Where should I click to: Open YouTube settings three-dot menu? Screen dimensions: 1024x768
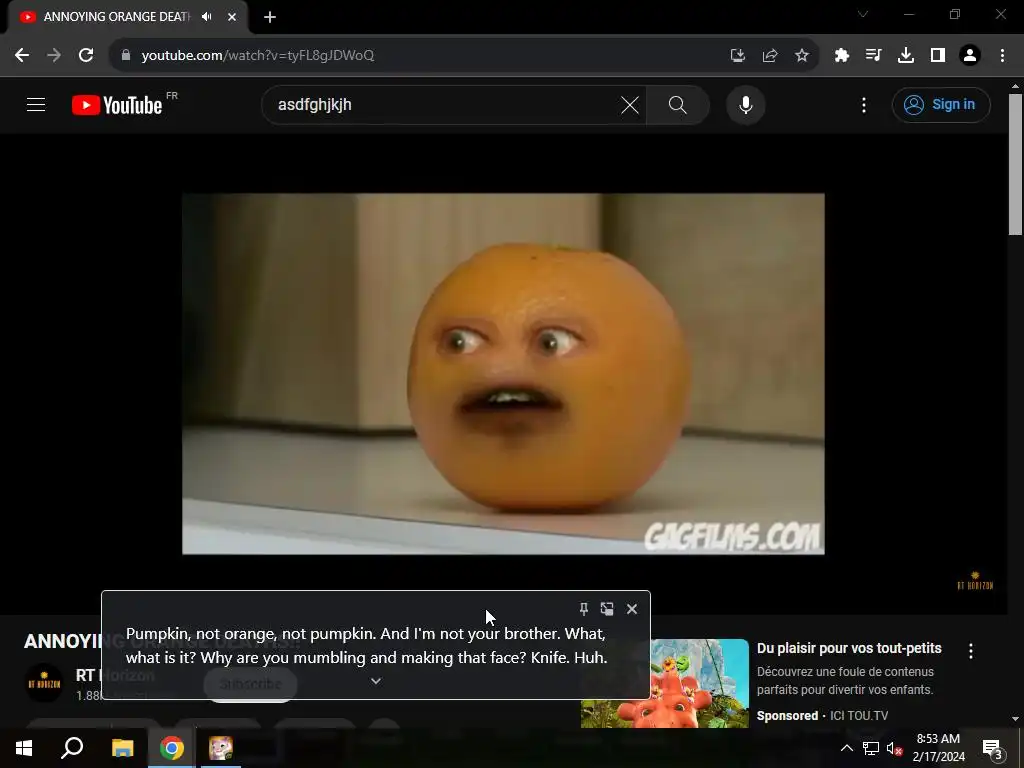[x=864, y=104]
